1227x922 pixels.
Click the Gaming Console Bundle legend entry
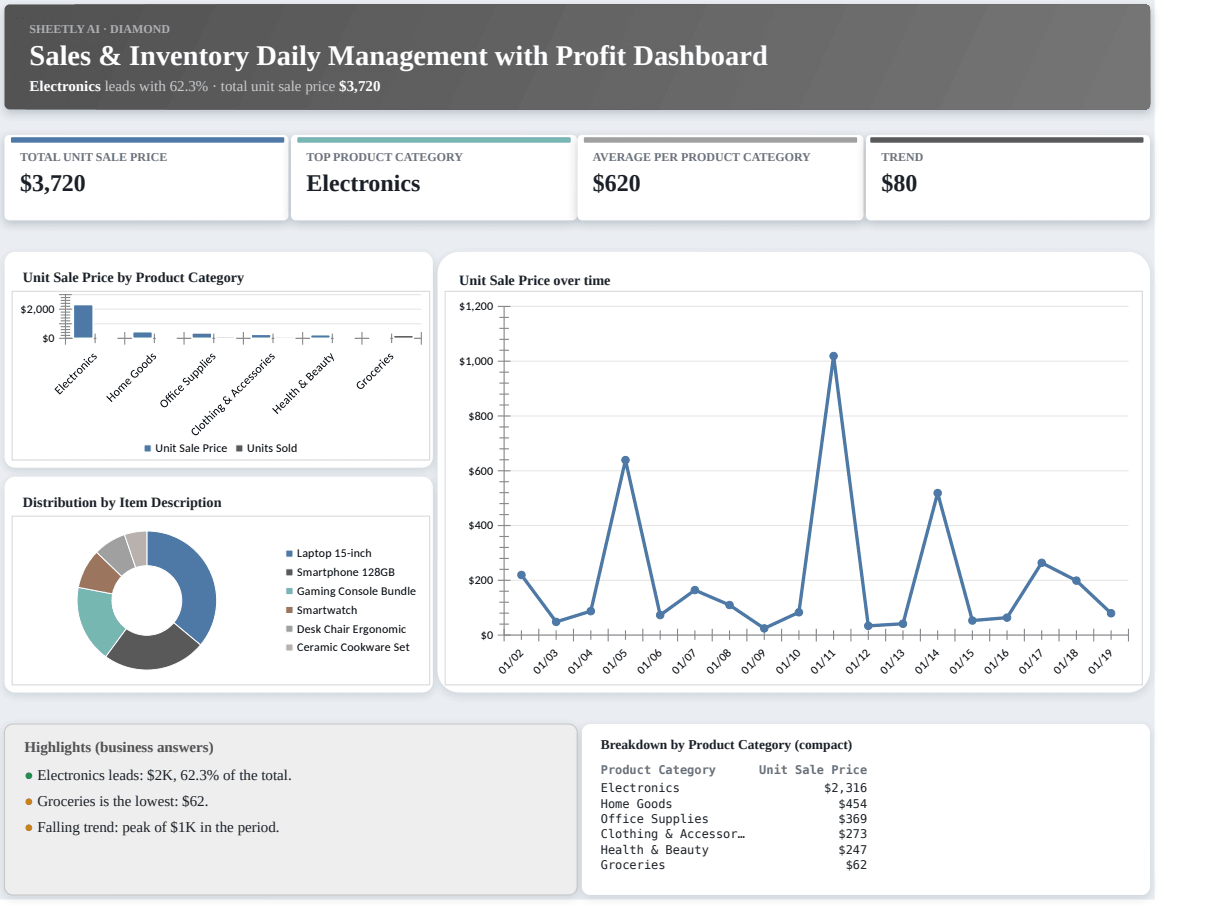(351, 591)
